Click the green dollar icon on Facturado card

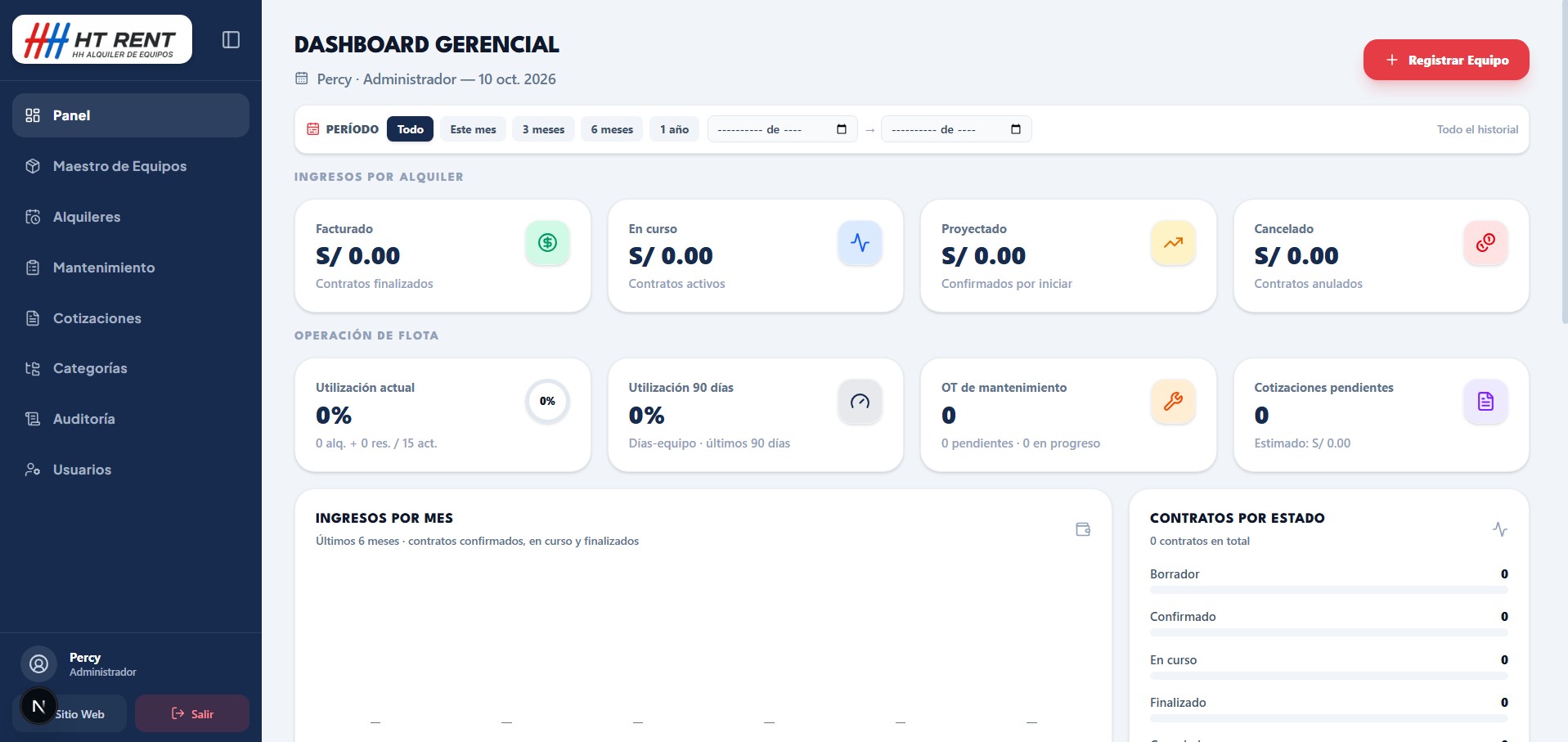pyautogui.click(x=547, y=242)
